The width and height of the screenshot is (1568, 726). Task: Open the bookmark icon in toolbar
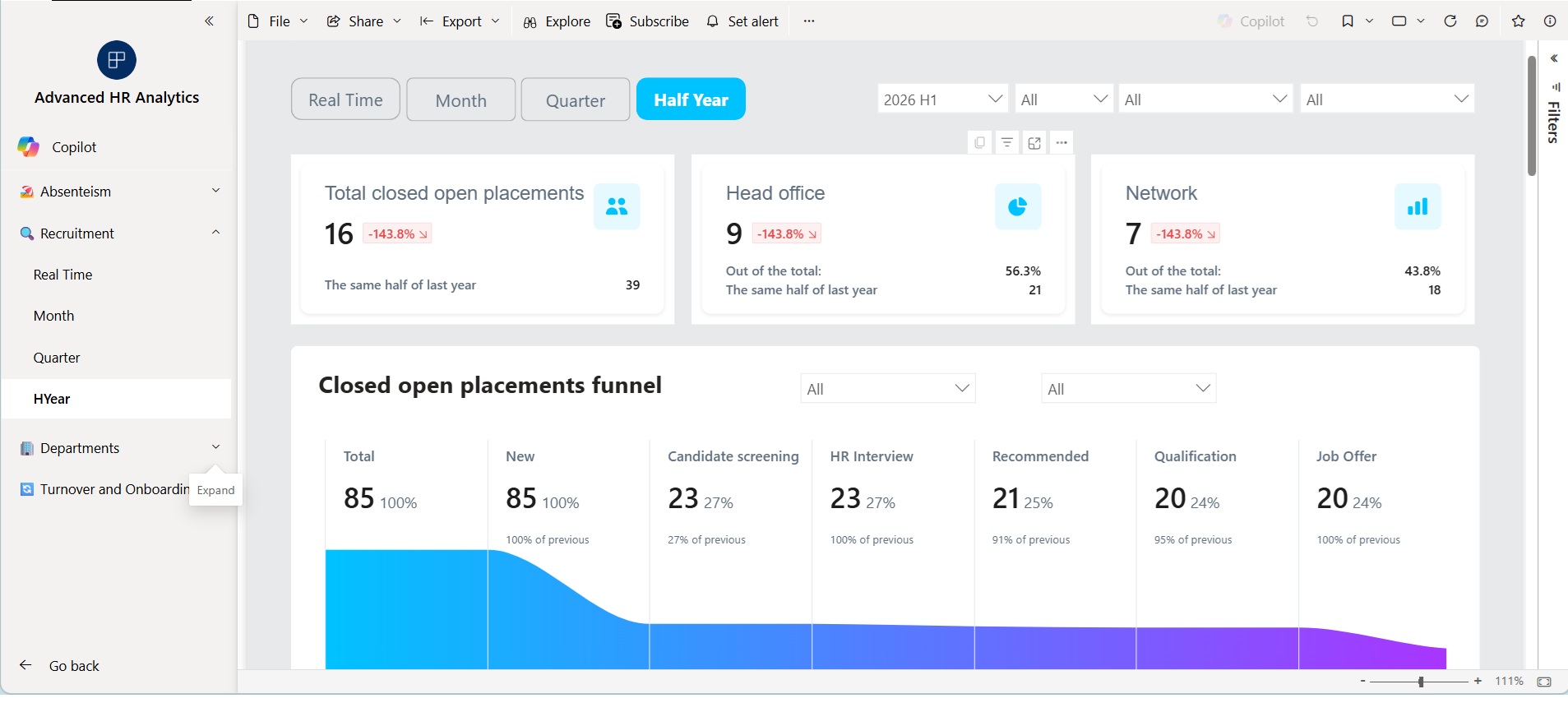(1347, 21)
